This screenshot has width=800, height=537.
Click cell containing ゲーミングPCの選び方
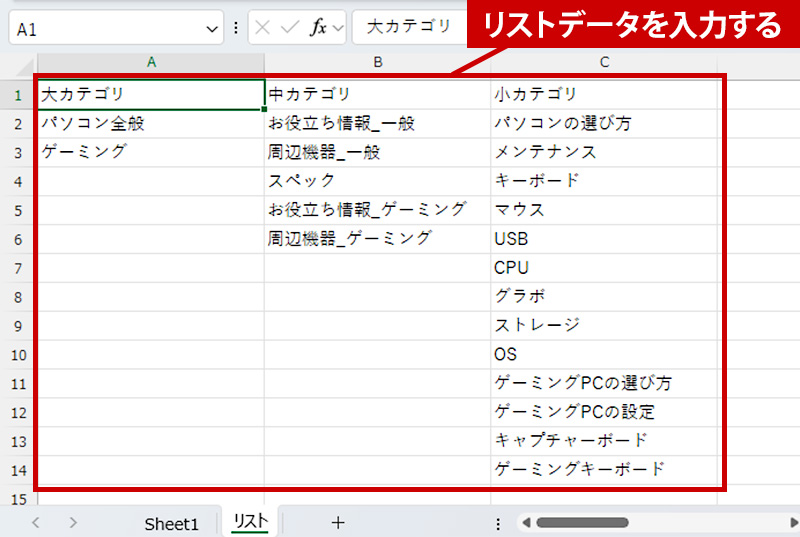pyautogui.click(x=604, y=383)
